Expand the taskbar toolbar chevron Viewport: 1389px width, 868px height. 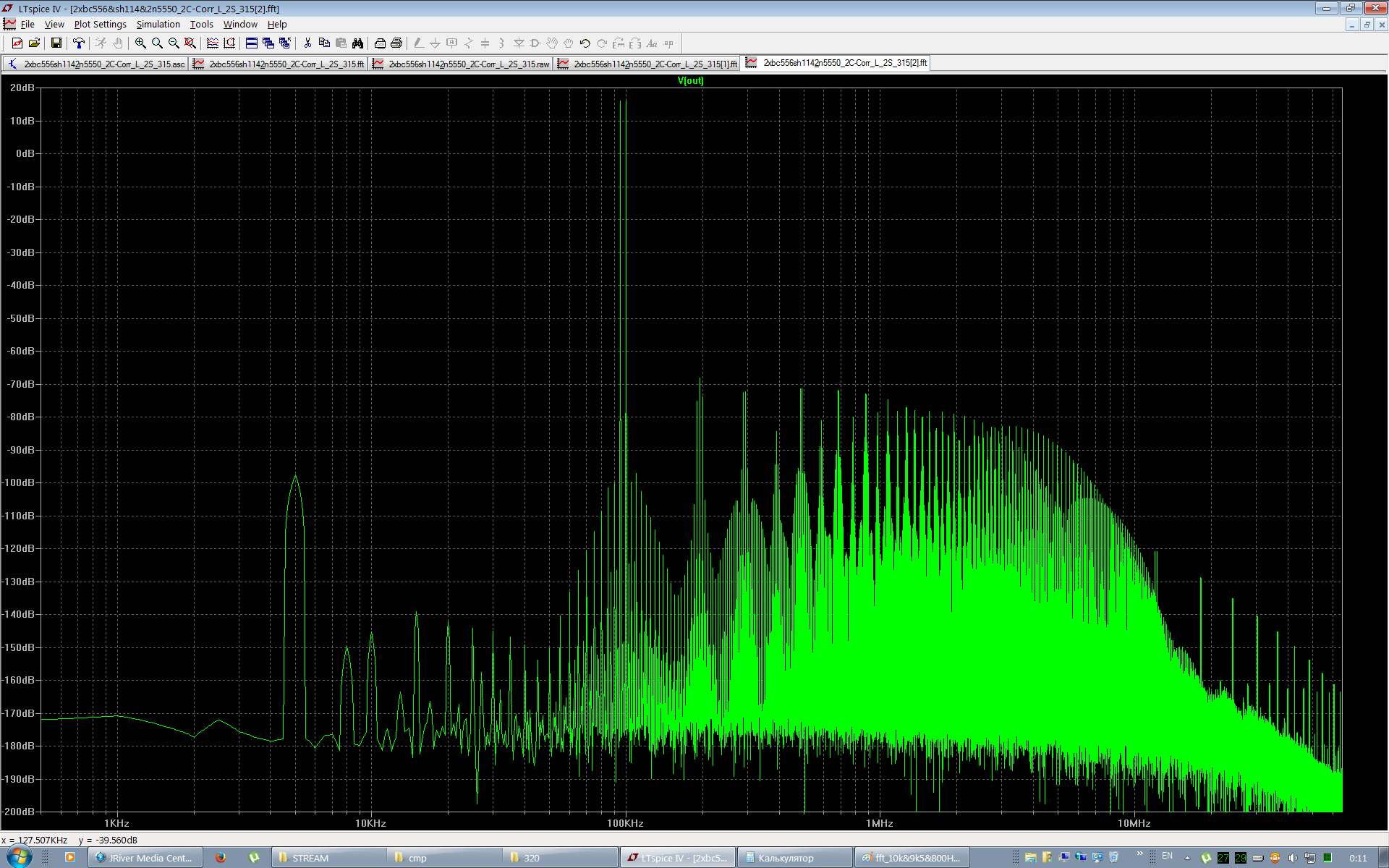click(x=1139, y=855)
